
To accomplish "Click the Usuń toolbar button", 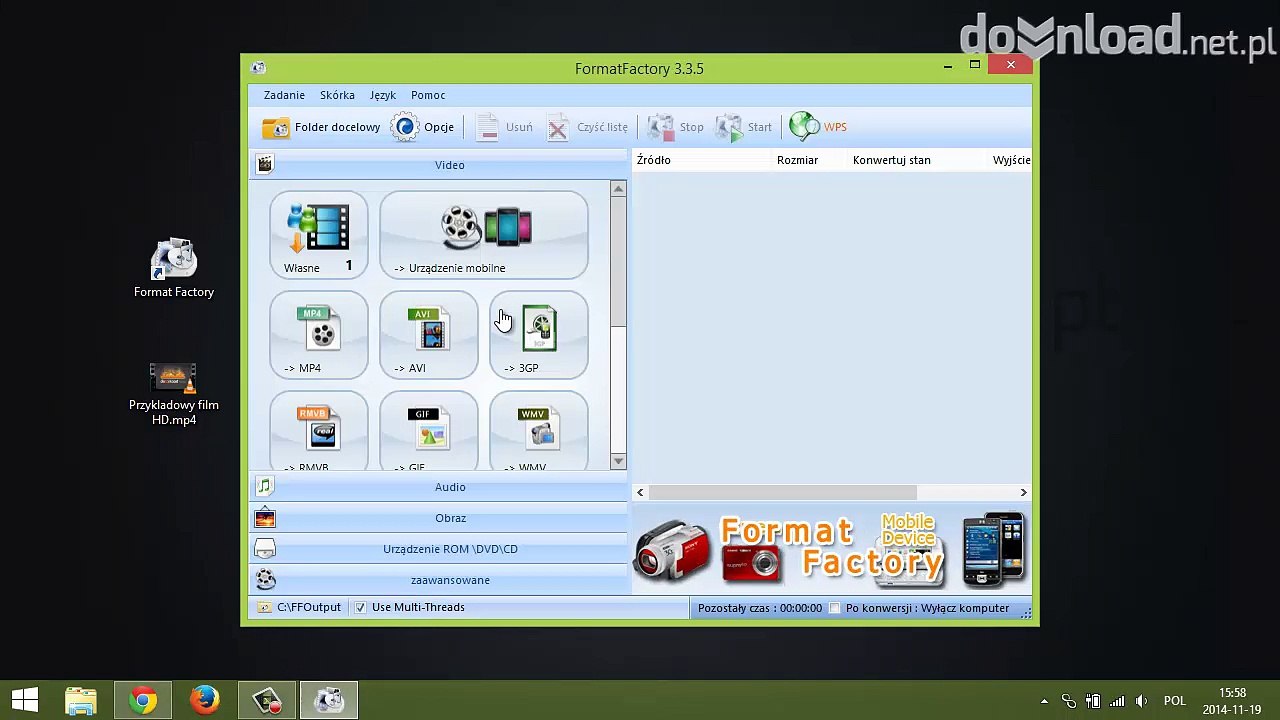I will 504,127.
